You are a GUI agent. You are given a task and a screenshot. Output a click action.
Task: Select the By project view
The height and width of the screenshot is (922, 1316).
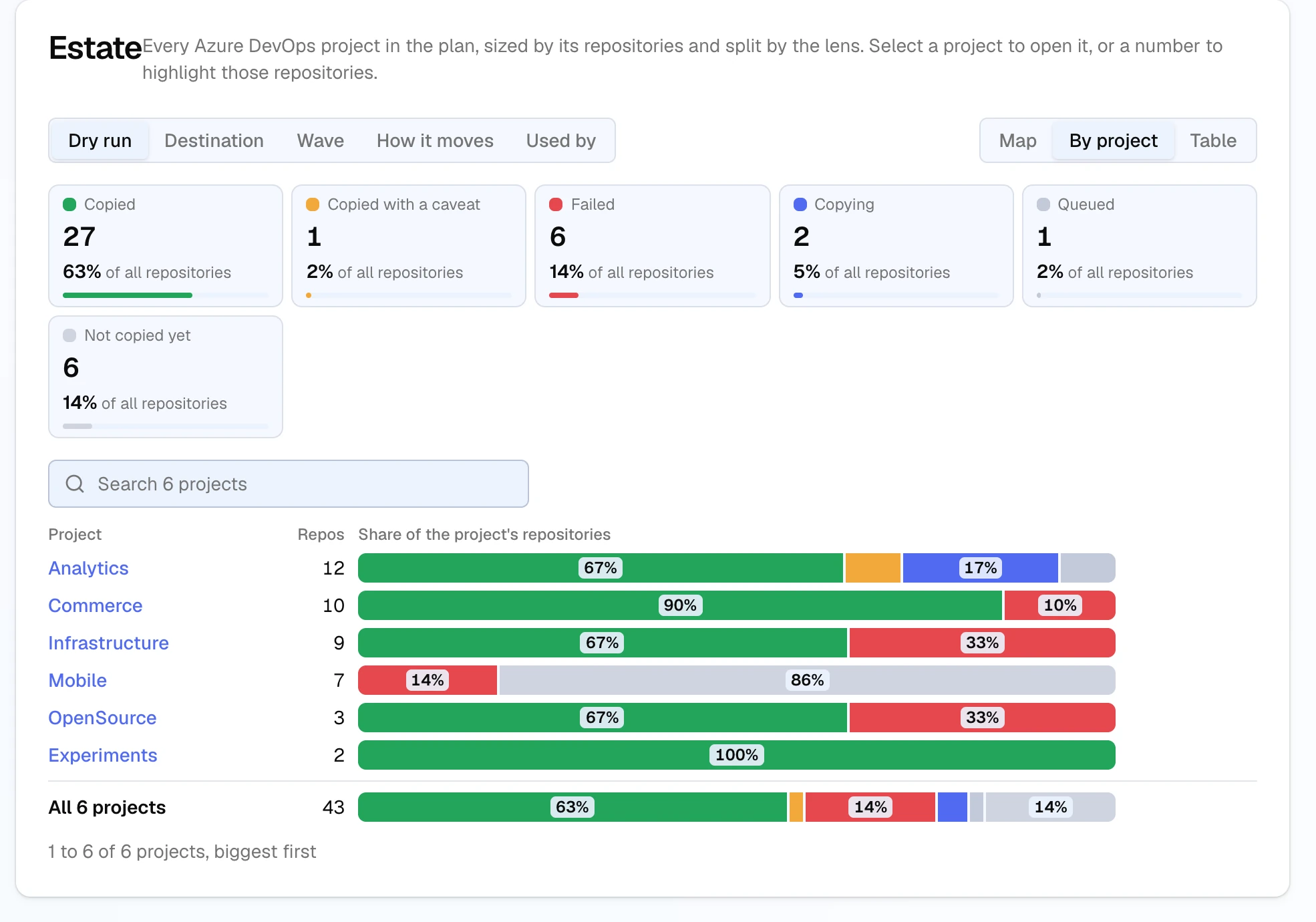pyautogui.click(x=1113, y=140)
